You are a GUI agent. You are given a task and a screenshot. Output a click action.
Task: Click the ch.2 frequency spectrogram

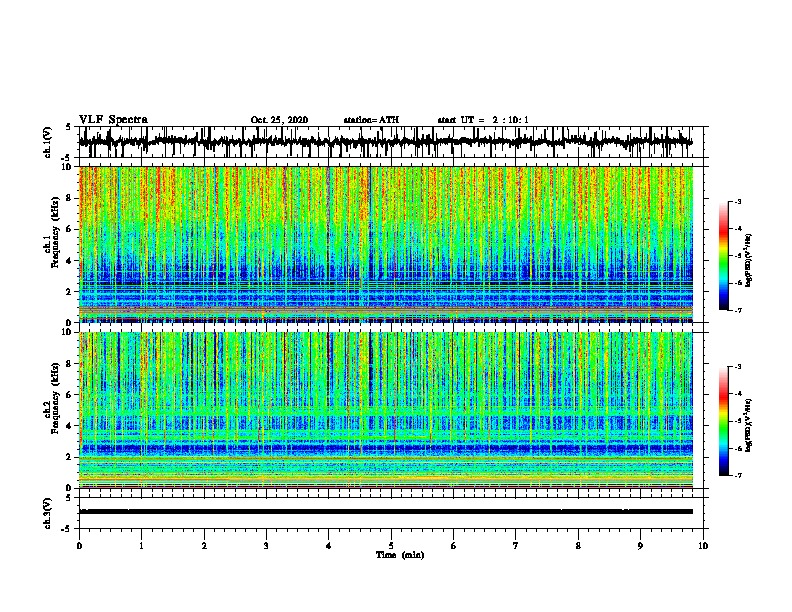click(x=386, y=410)
